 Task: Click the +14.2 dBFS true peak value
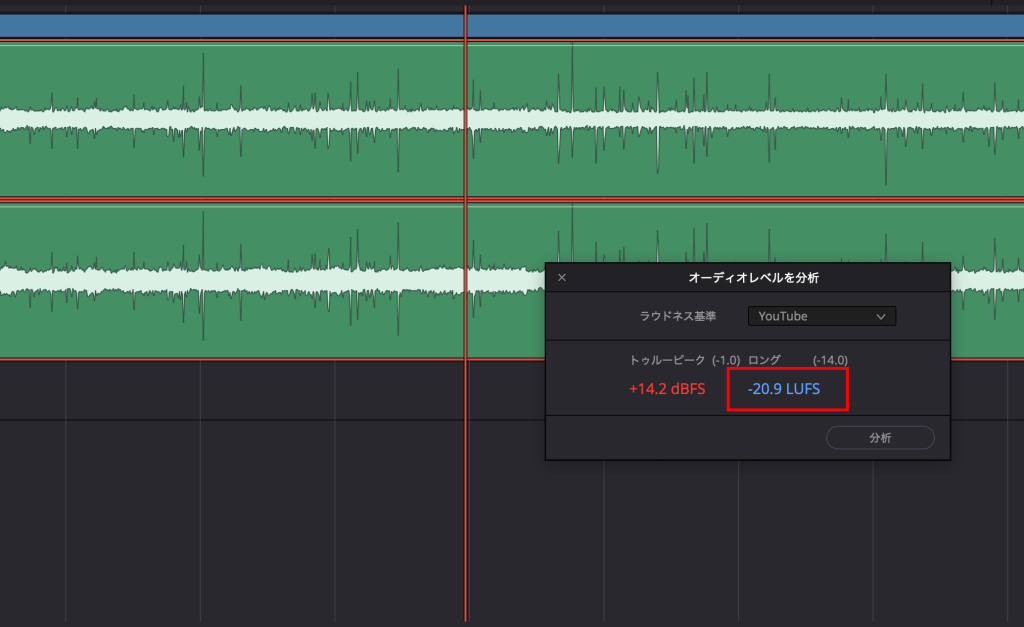coord(667,389)
